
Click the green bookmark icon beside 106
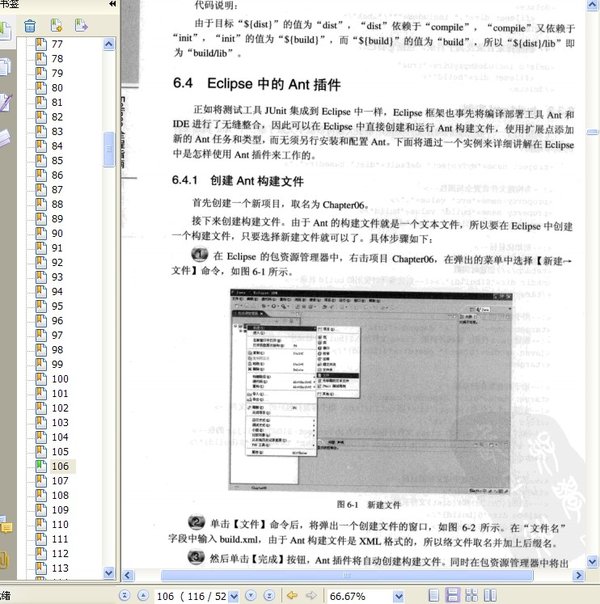click(41, 466)
